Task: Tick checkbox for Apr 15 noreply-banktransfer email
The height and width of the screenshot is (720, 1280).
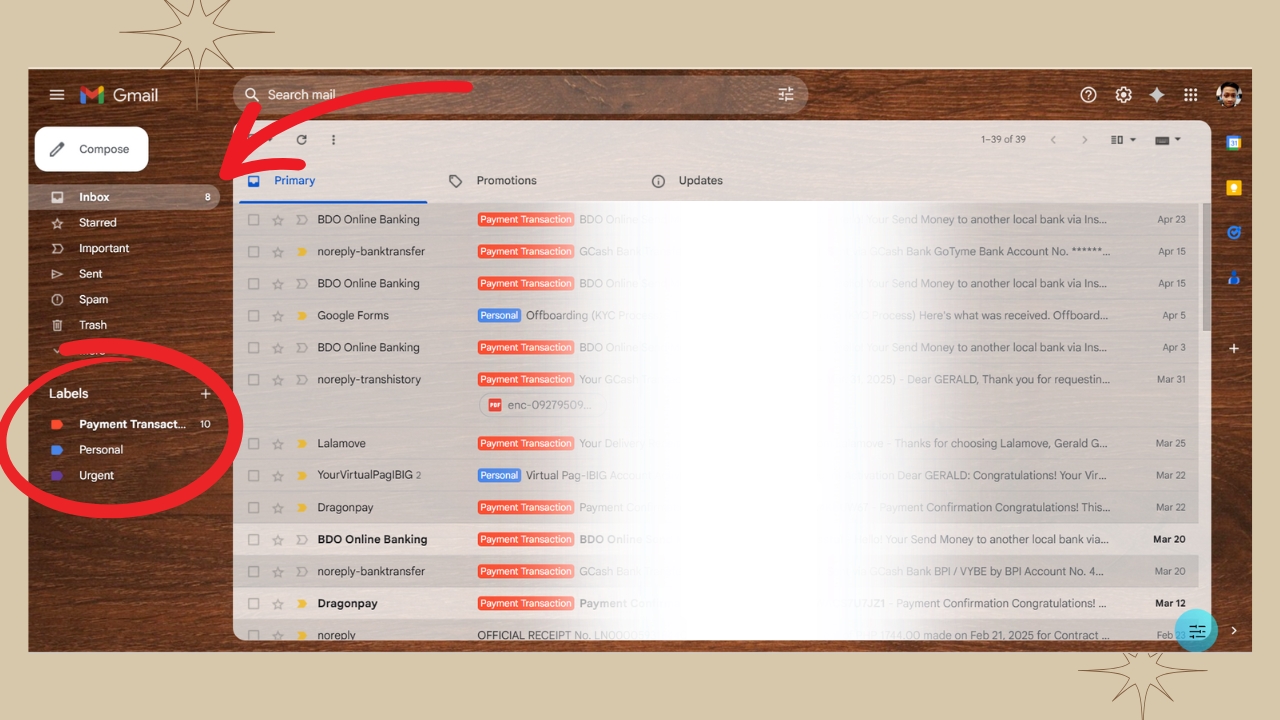Action: click(x=253, y=251)
